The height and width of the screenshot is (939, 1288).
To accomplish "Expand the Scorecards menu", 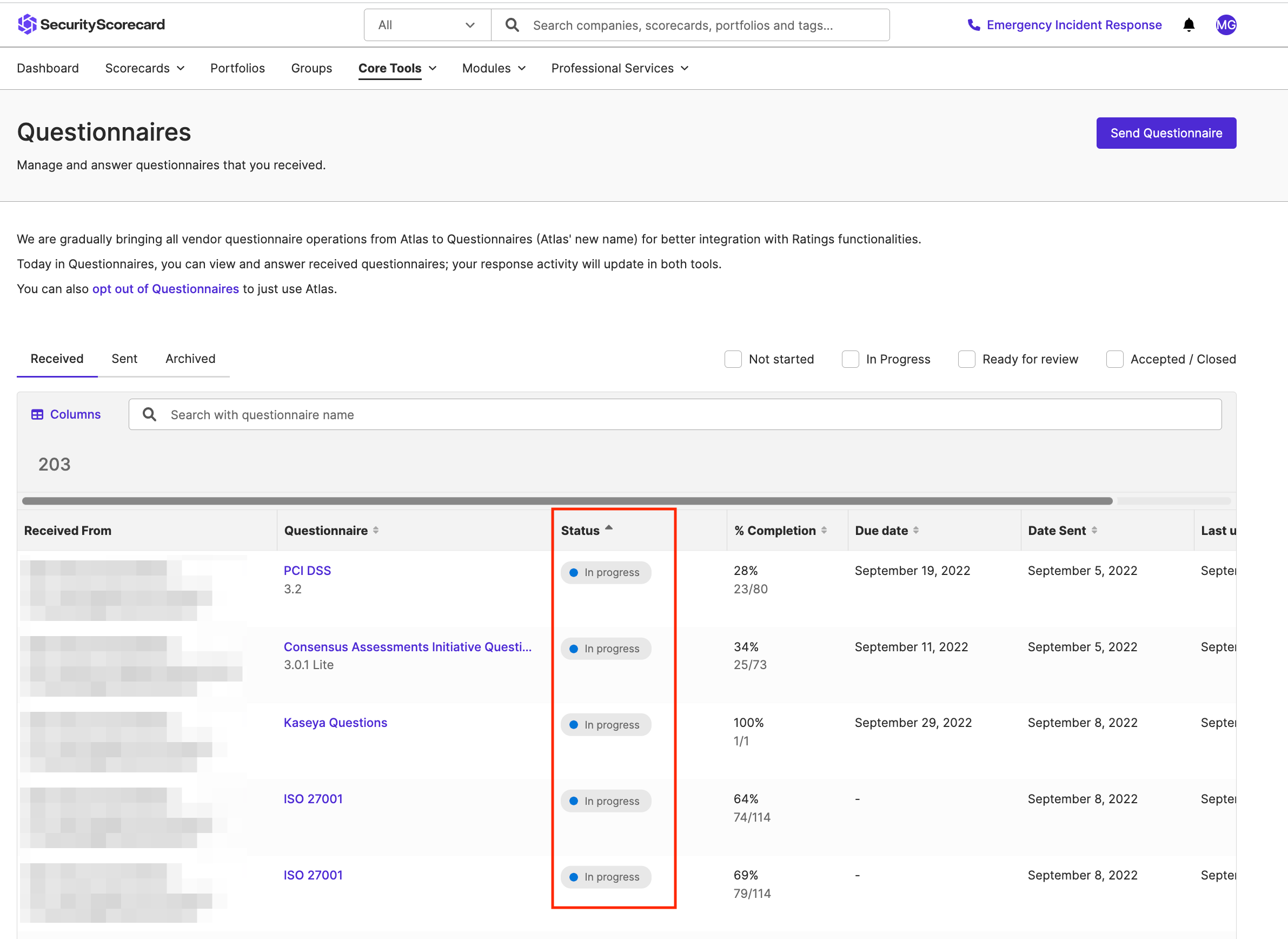I will point(145,68).
